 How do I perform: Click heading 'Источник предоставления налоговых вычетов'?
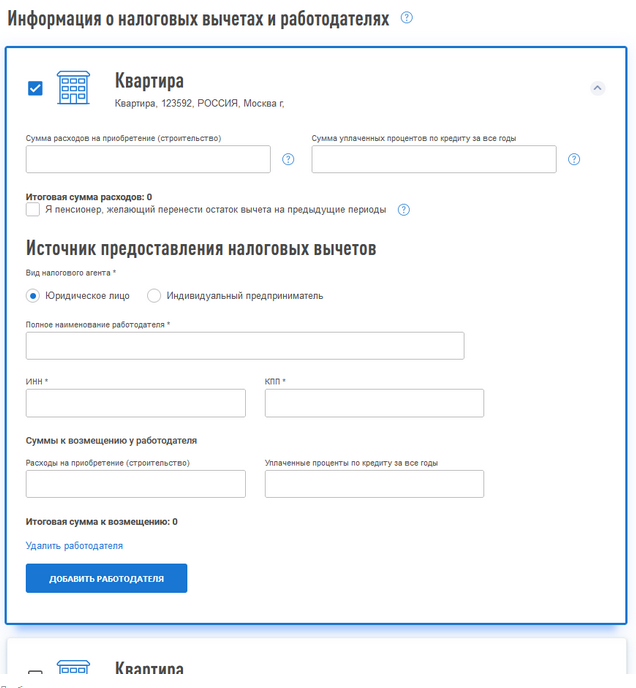tap(201, 248)
